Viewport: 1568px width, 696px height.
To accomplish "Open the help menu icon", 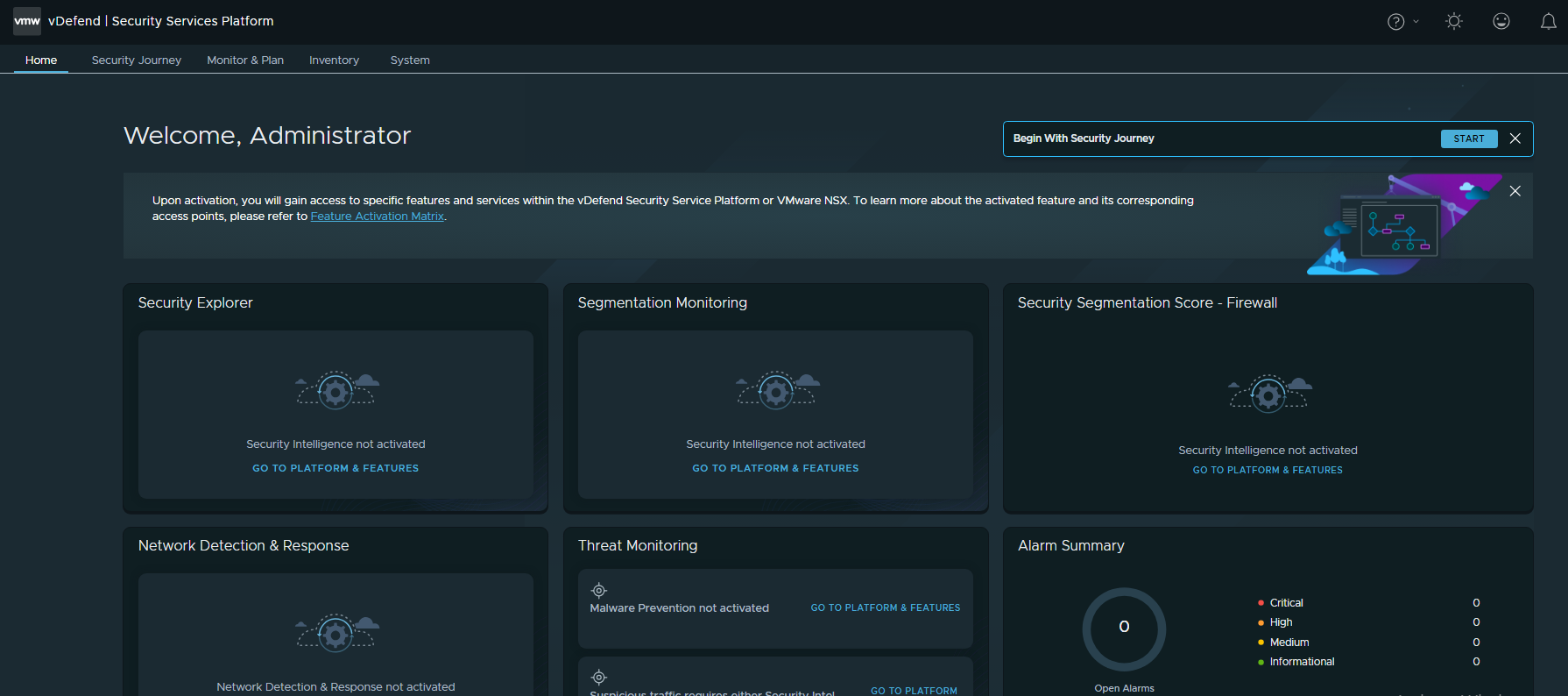I will coord(1396,22).
